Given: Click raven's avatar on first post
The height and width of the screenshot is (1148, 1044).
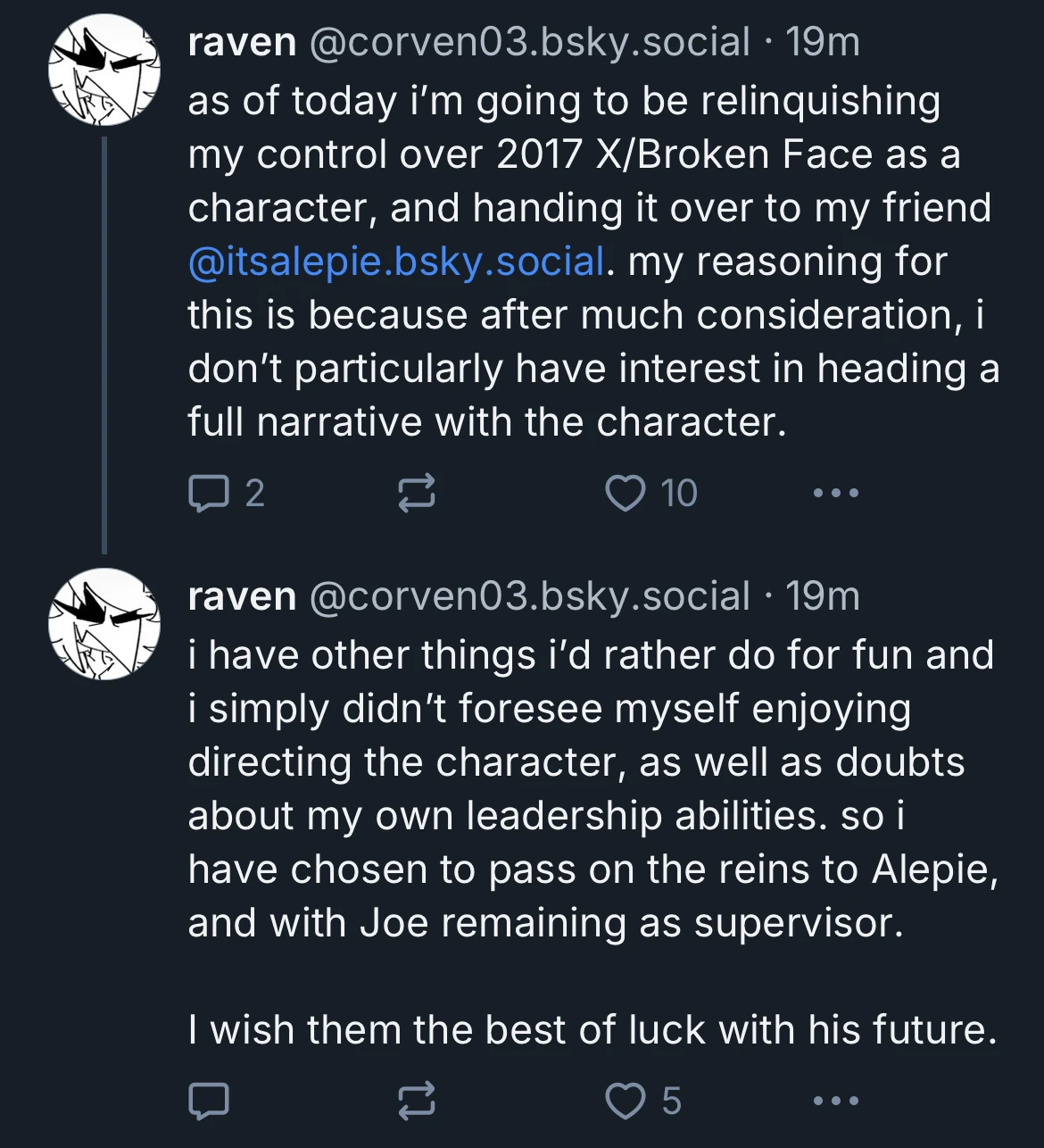Looking at the screenshot, I should click(x=104, y=70).
